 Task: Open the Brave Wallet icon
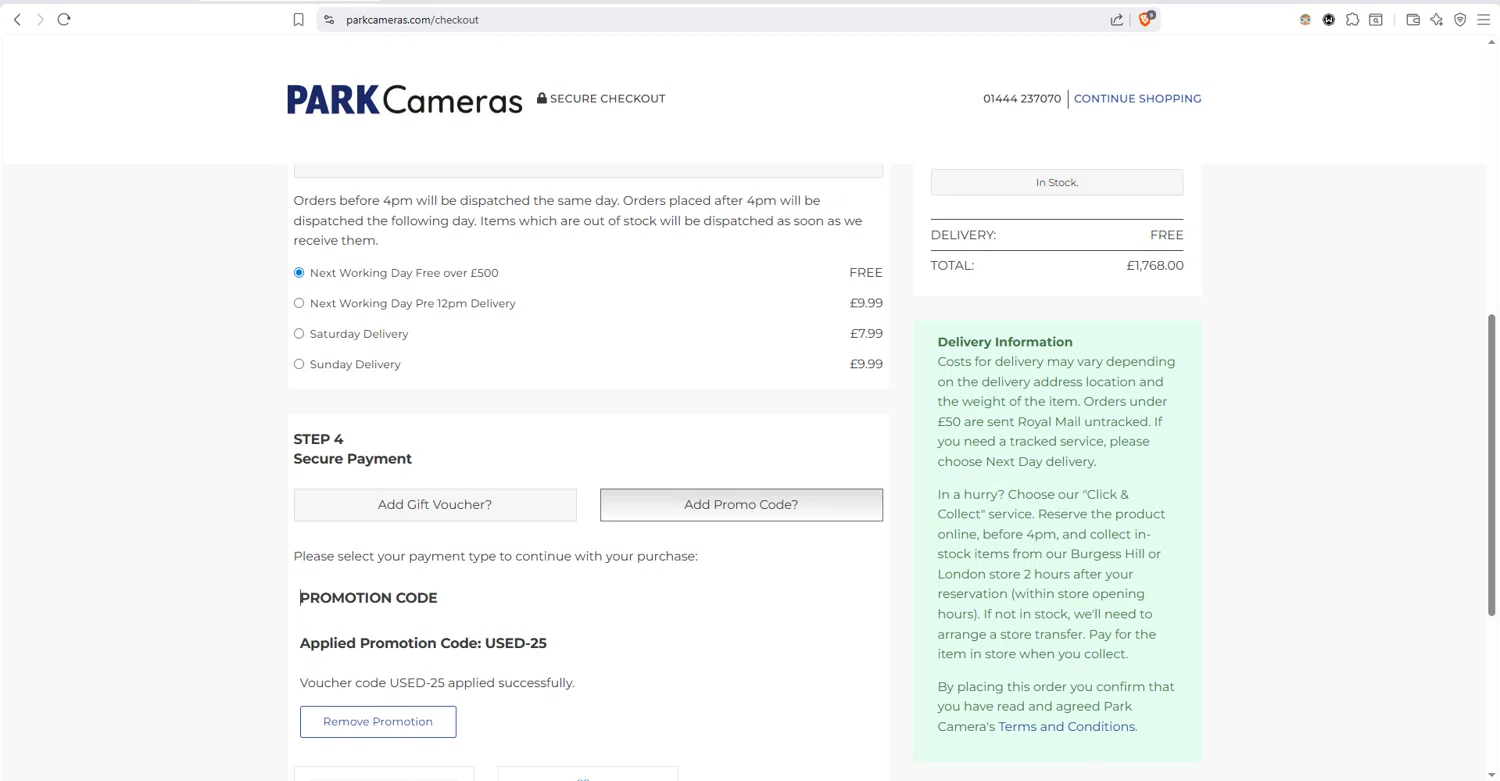(x=1413, y=19)
